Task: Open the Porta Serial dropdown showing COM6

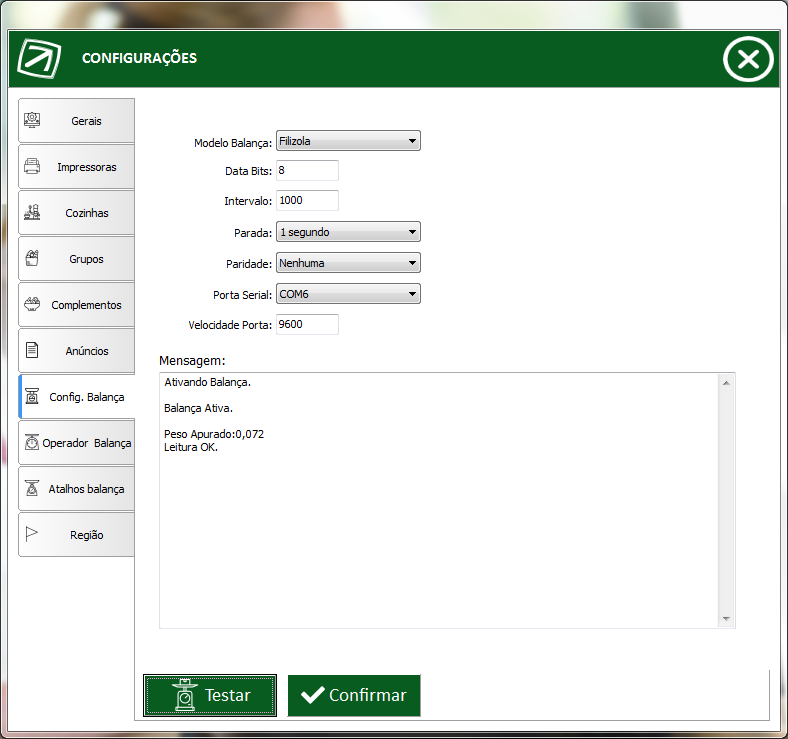Action: (x=348, y=294)
